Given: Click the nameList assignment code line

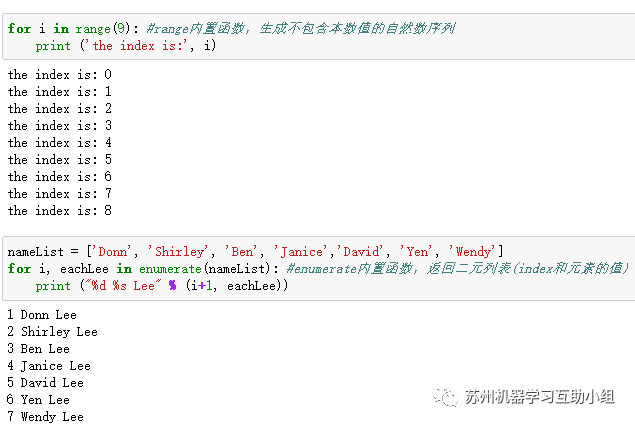Looking at the screenshot, I should tap(255, 252).
